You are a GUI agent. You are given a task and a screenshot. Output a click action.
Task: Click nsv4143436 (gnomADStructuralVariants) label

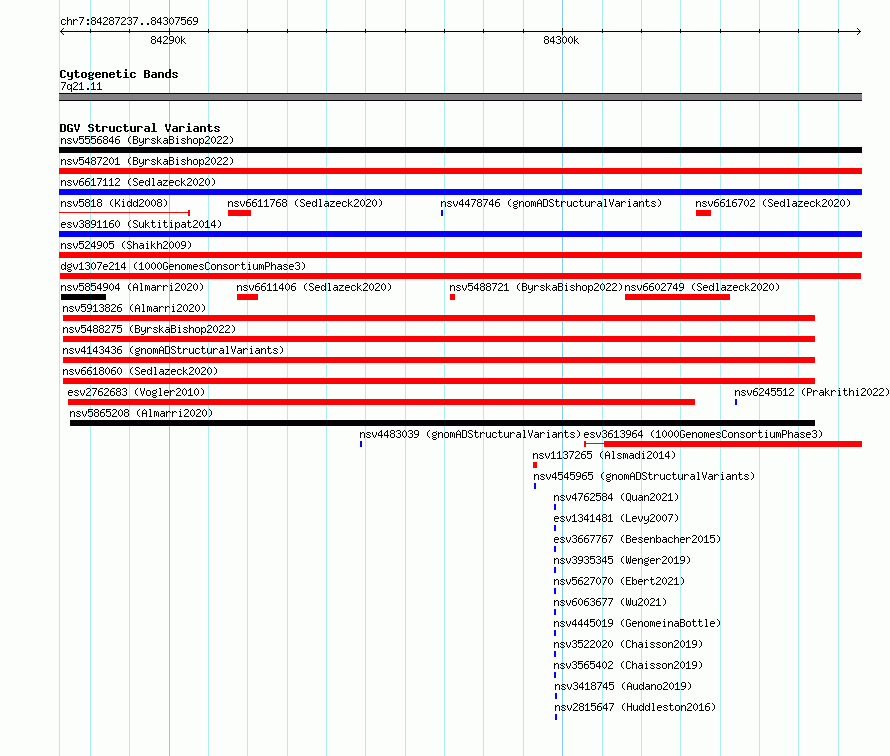coord(173,350)
